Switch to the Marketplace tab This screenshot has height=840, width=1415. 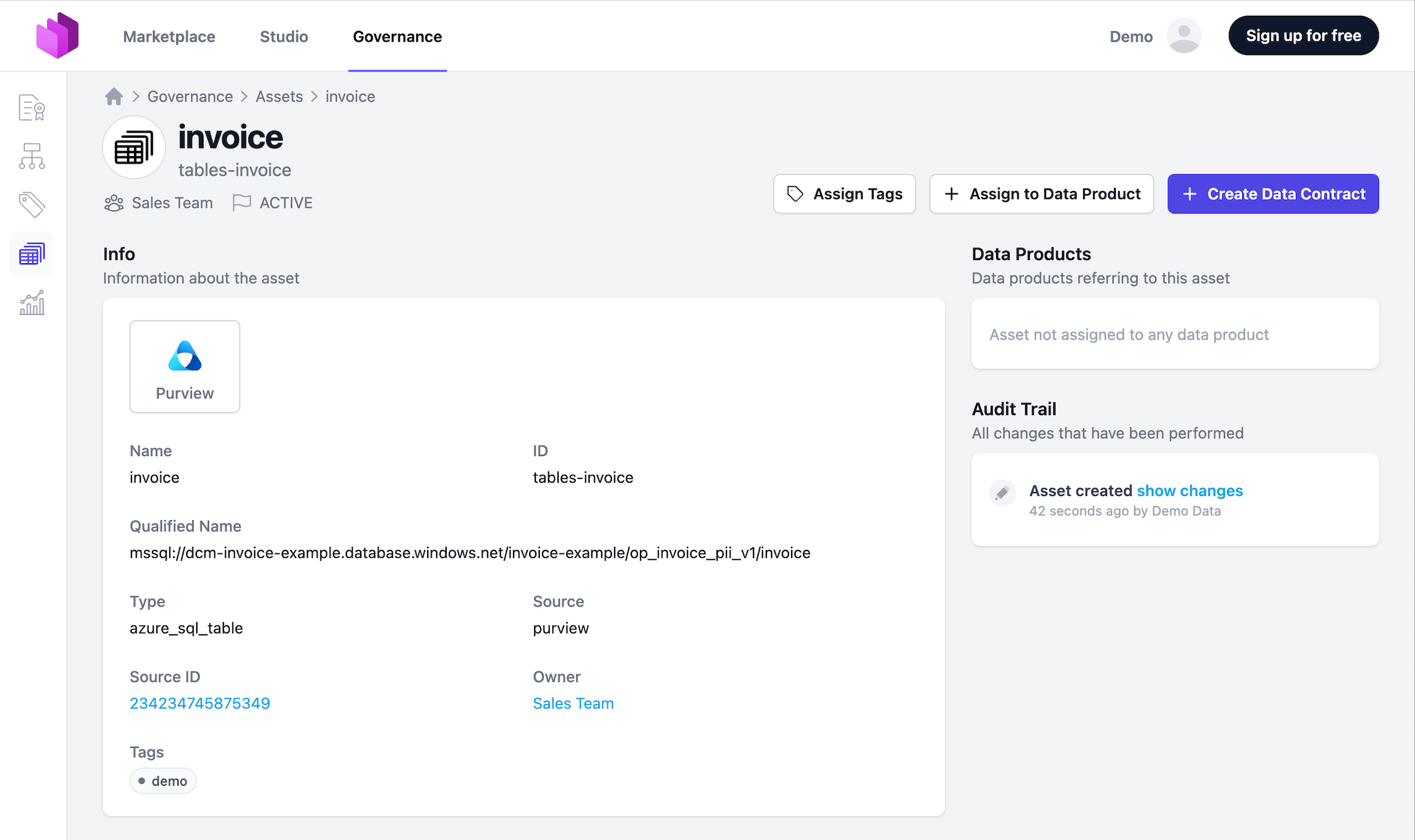(169, 36)
